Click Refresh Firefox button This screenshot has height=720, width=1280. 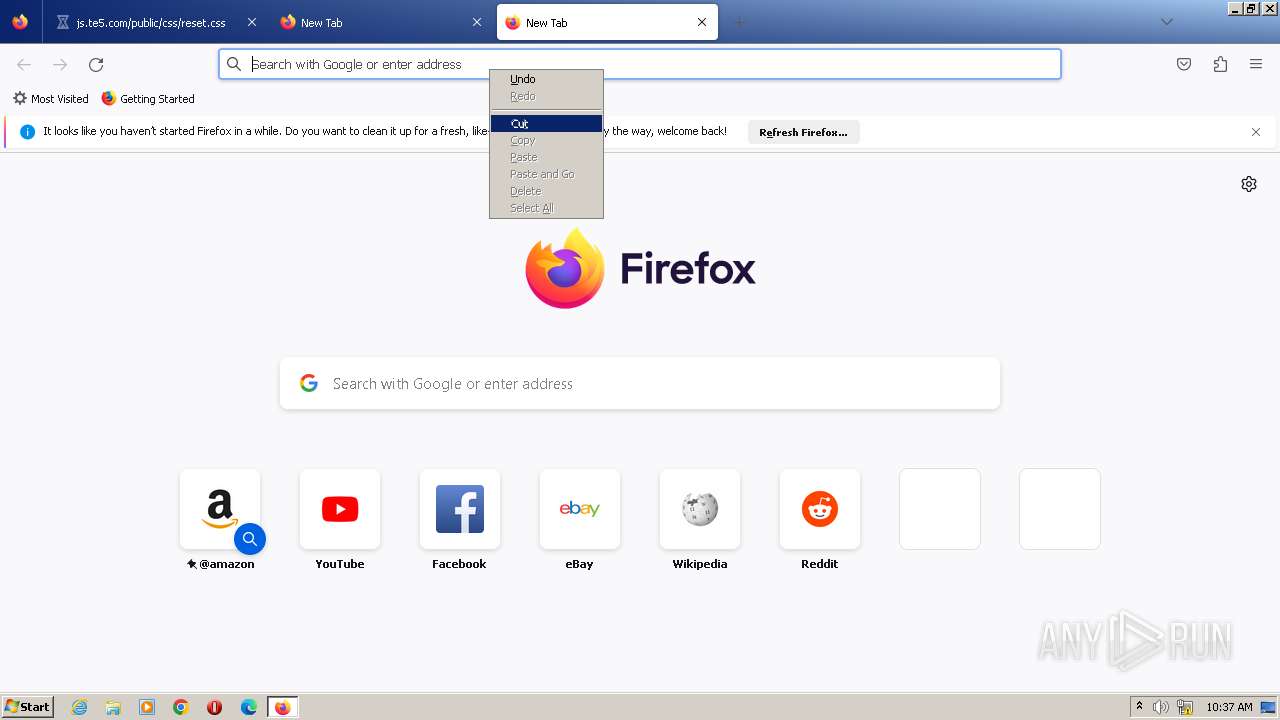point(803,132)
